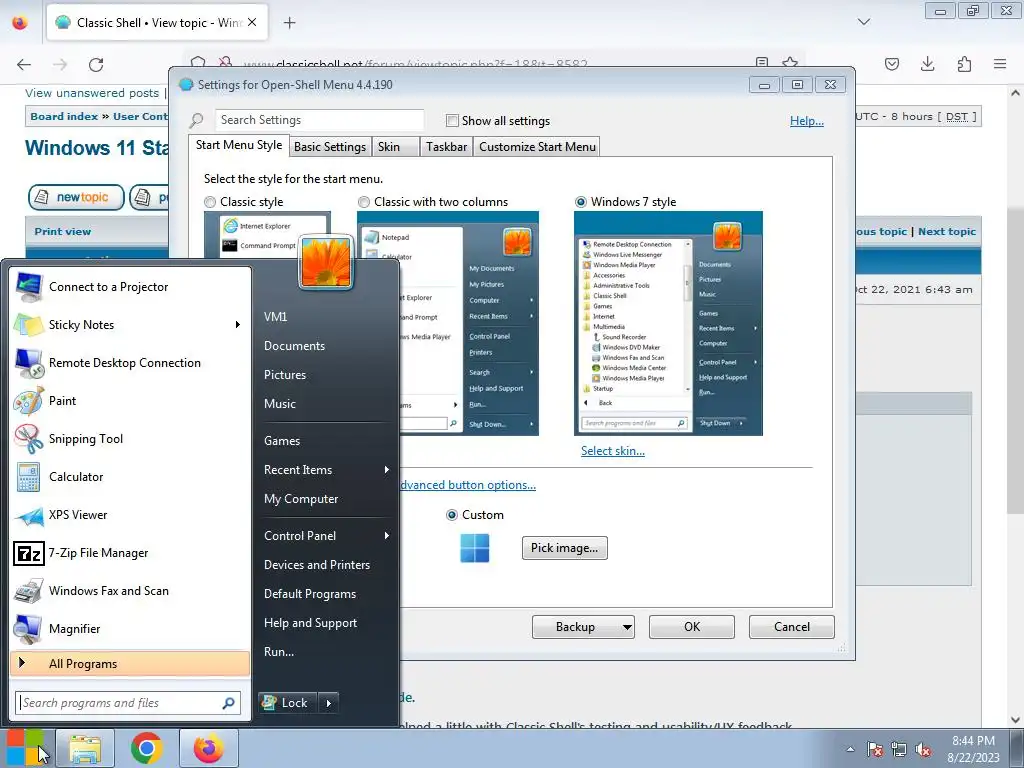Expand the Sticky Notes submenu arrow
The height and width of the screenshot is (768, 1024).
(238, 325)
